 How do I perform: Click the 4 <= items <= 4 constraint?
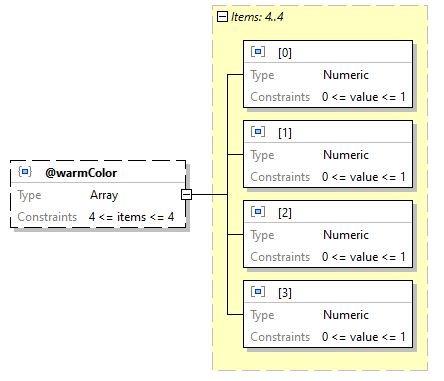tap(131, 217)
